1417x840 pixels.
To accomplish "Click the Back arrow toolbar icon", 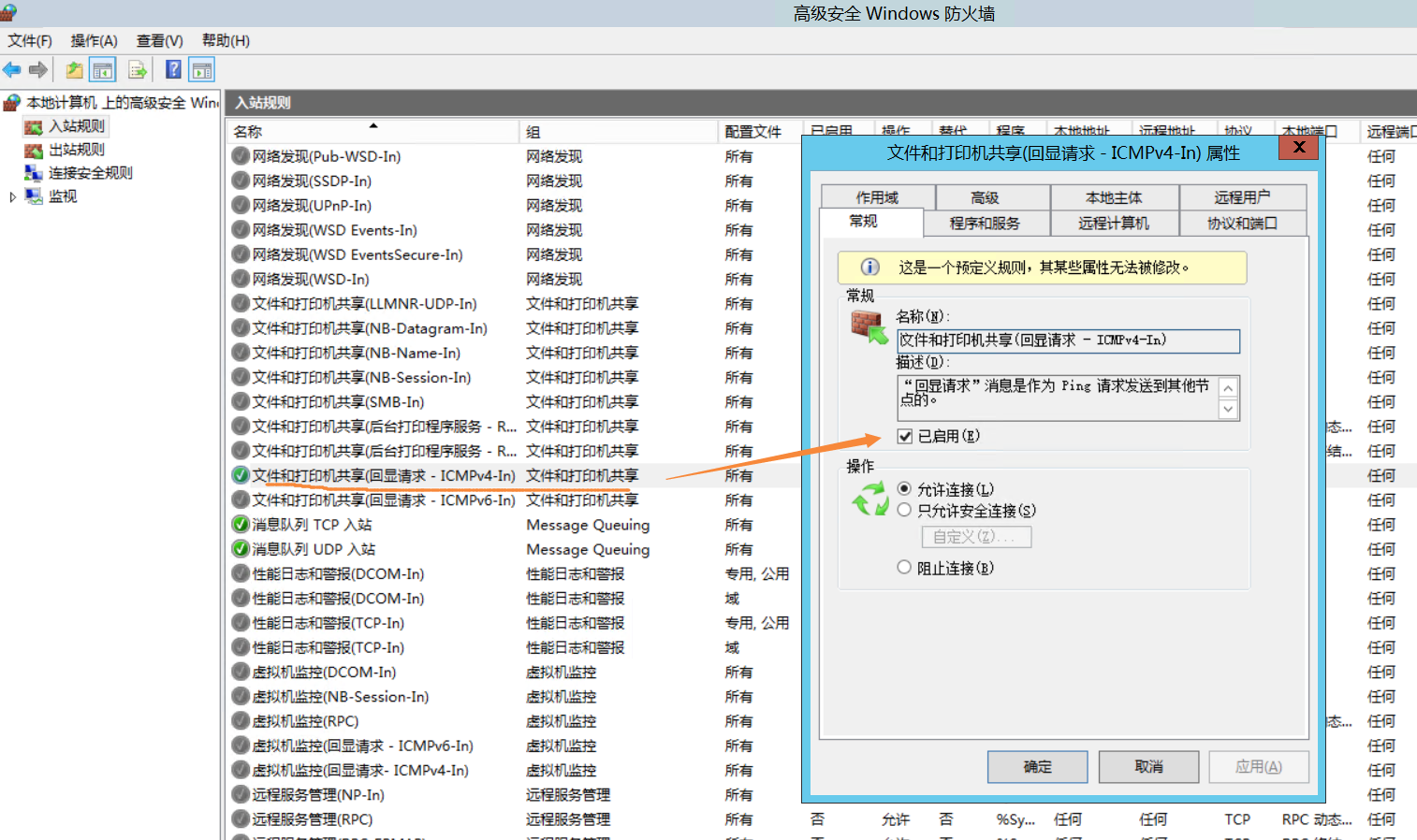I will click(x=12, y=70).
